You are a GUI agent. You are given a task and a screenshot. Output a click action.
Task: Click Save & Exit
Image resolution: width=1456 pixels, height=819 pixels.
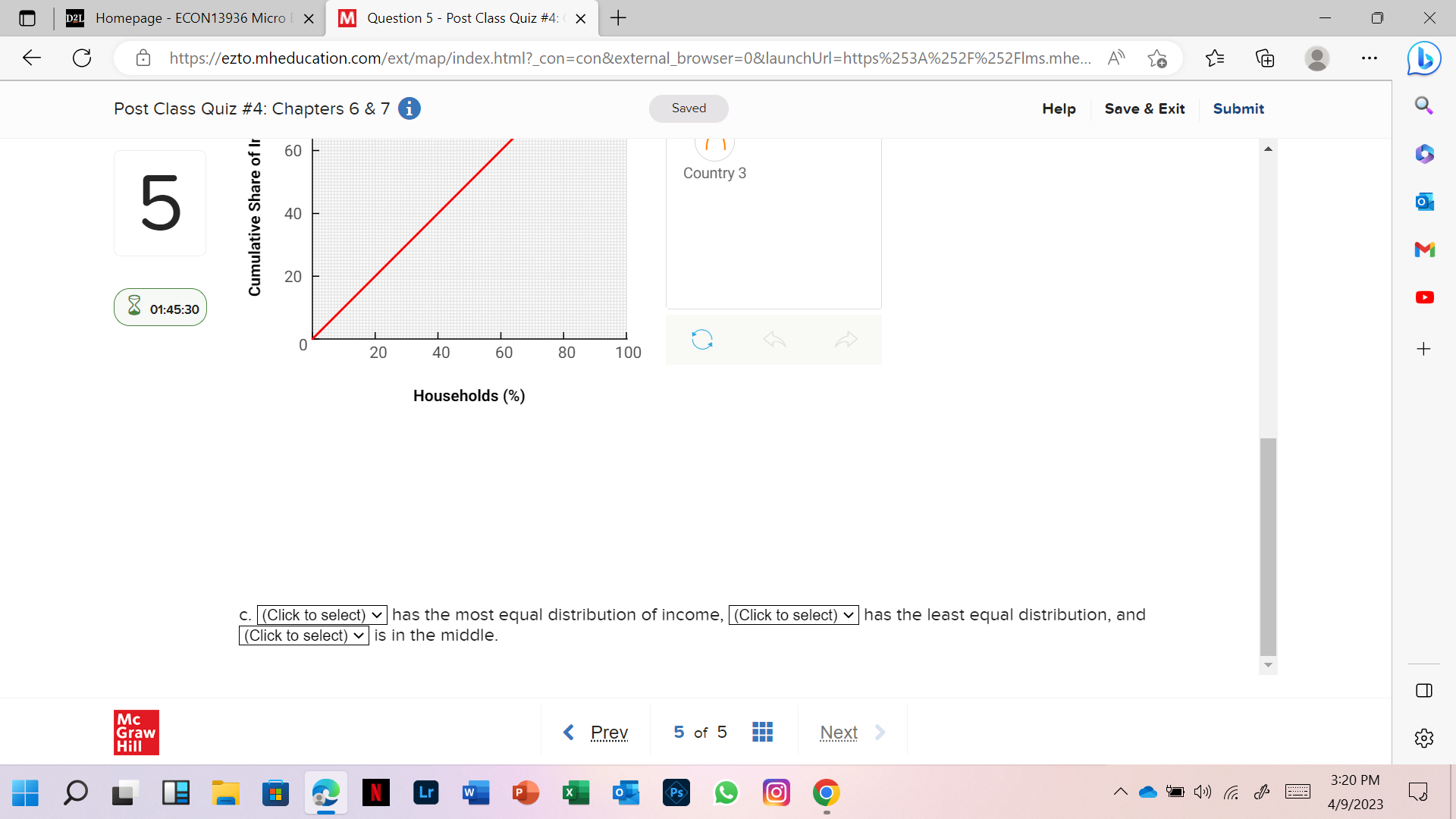1144,108
